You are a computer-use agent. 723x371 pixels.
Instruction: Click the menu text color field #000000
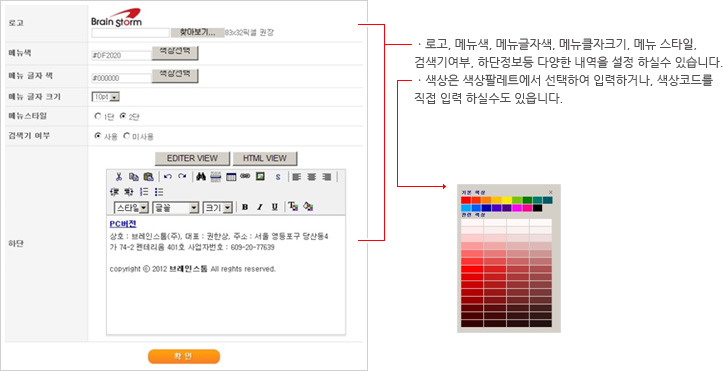122,78
